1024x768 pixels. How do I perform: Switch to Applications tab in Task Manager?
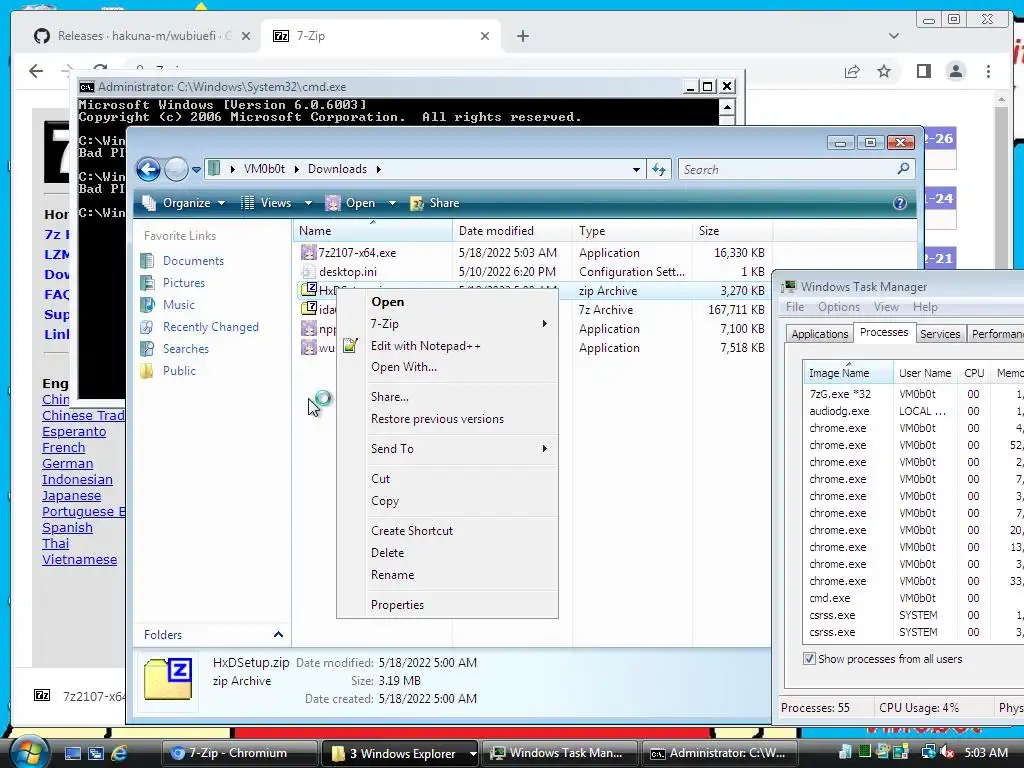(820, 334)
